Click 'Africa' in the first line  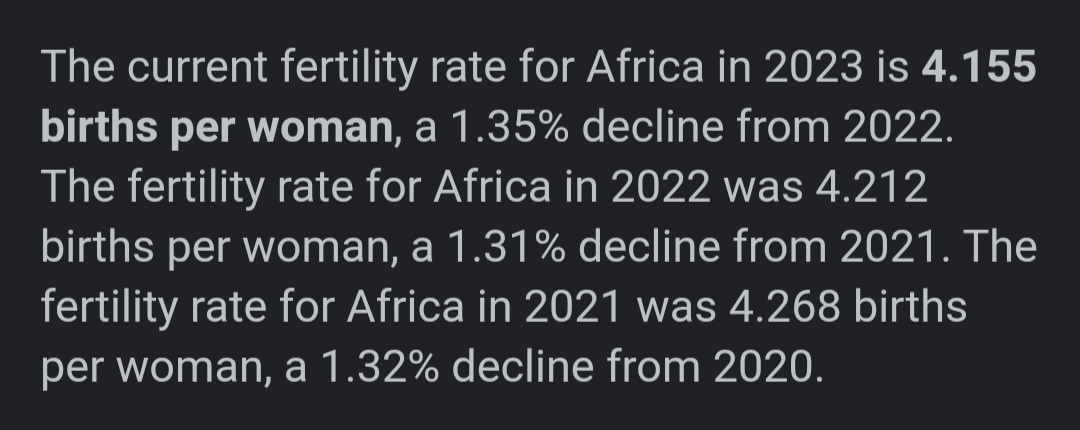645,68
